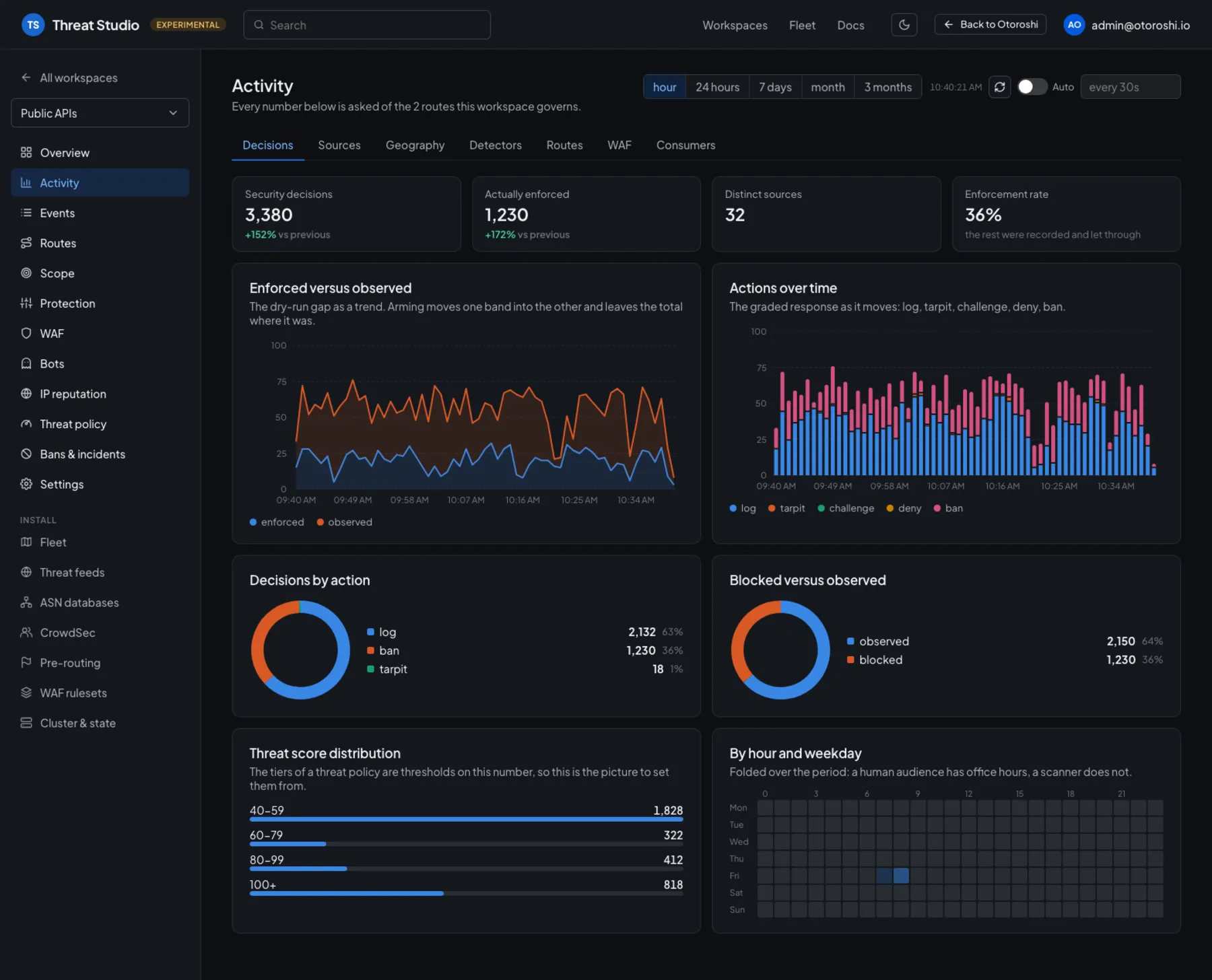This screenshot has height=980, width=1212.
Task: Open the Docs link in header
Action: pos(850,25)
